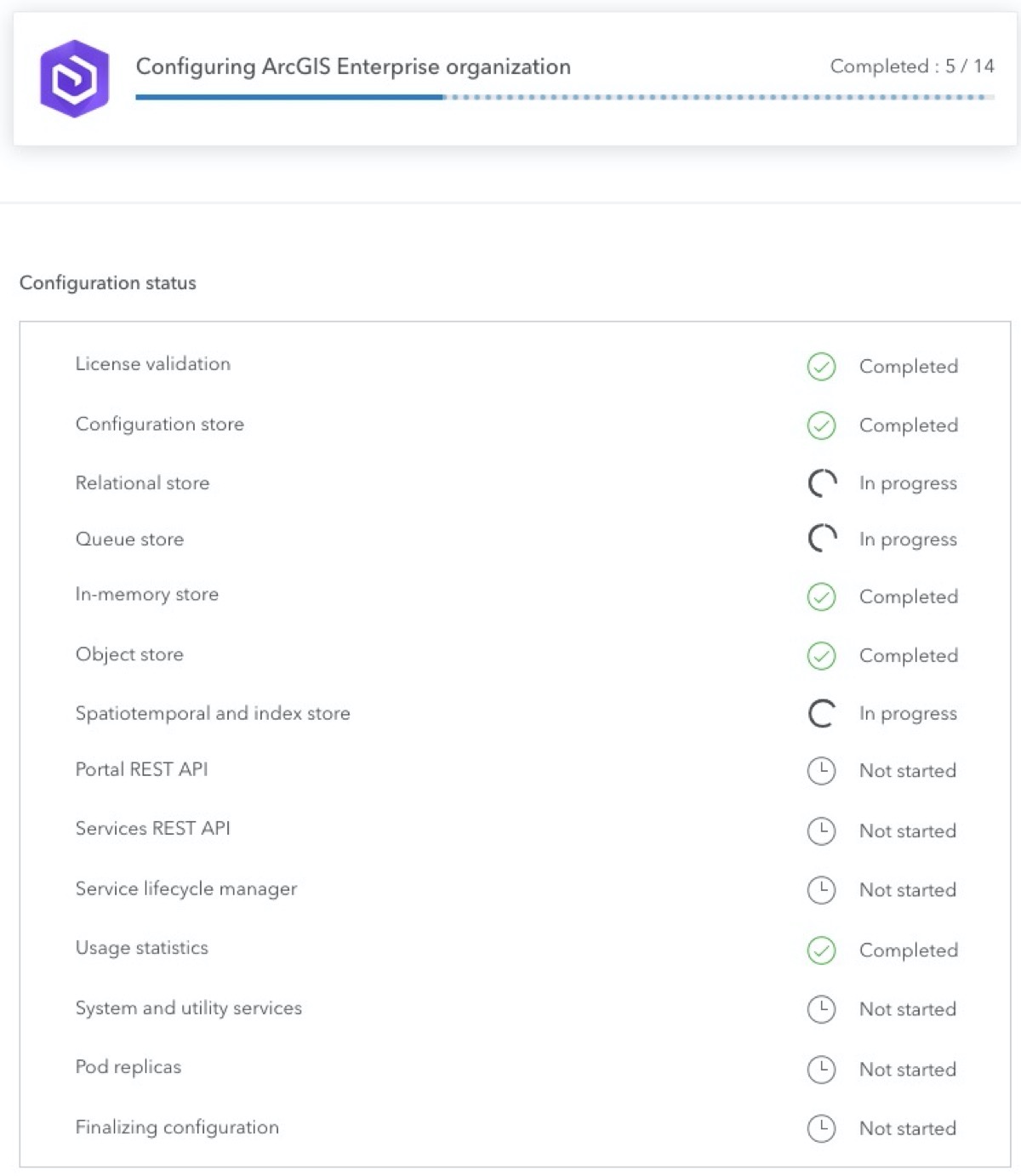Click the Configuring ArcGIS Enterprise organization title
Viewport: 1021px width, 1176px height.
[x=353, y=66]
